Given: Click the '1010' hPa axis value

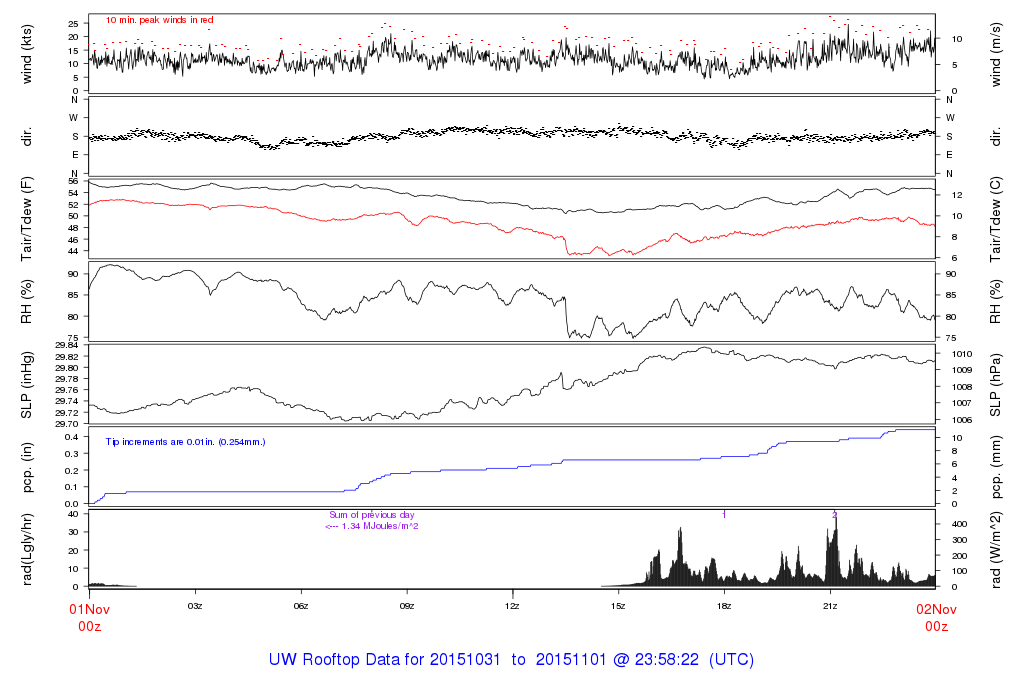Looking at the screenshot, I should coord(962,354).
